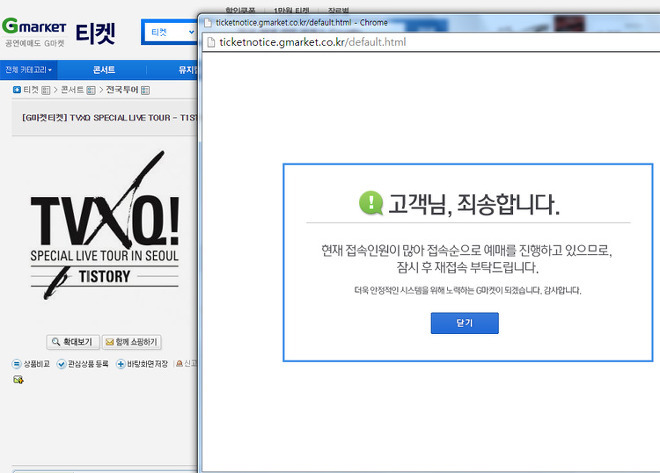Click the green exclamation alert icon

[x=371, y=203]
